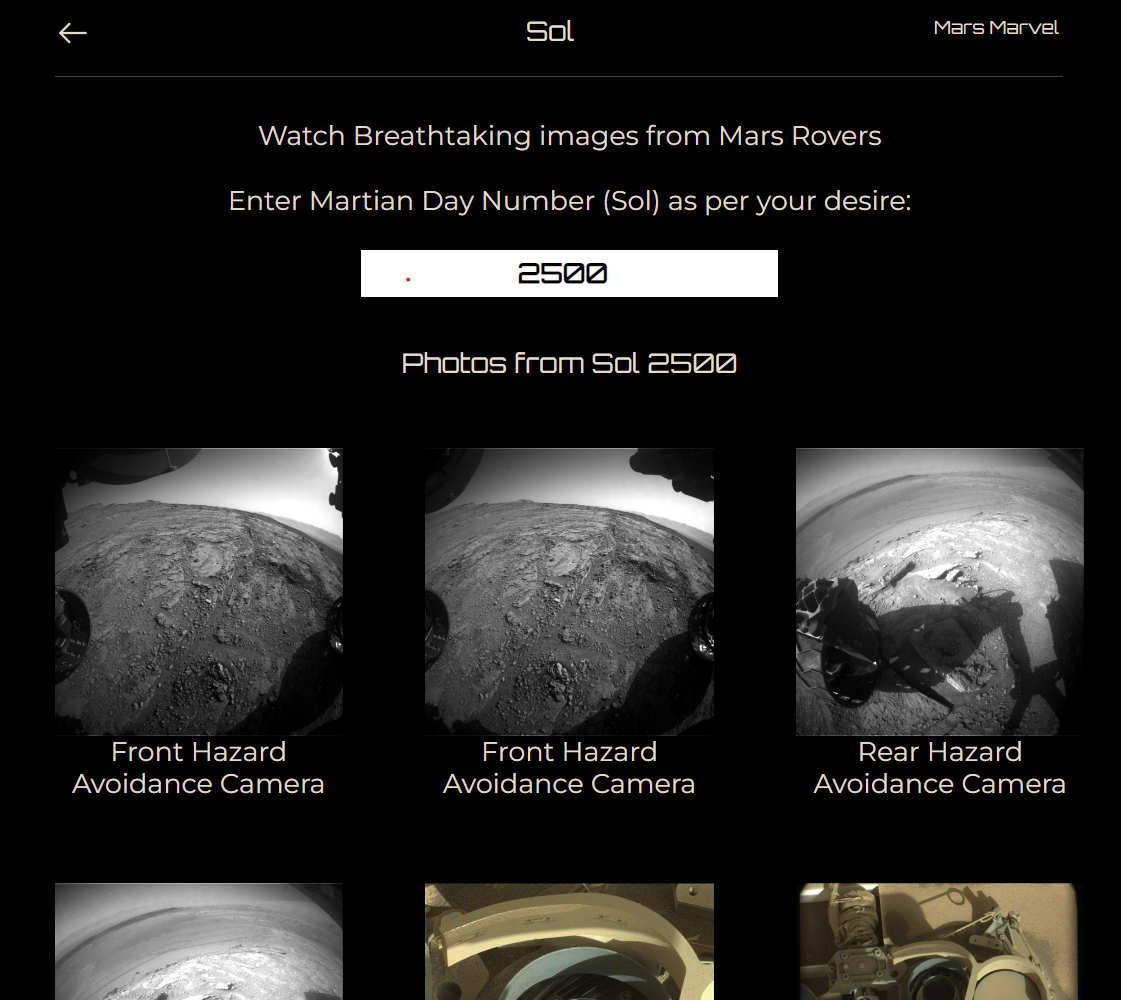Open the first Front Hazard Avoidance Camera photo
The image size is (1121, 1000).
pos(199,591)
